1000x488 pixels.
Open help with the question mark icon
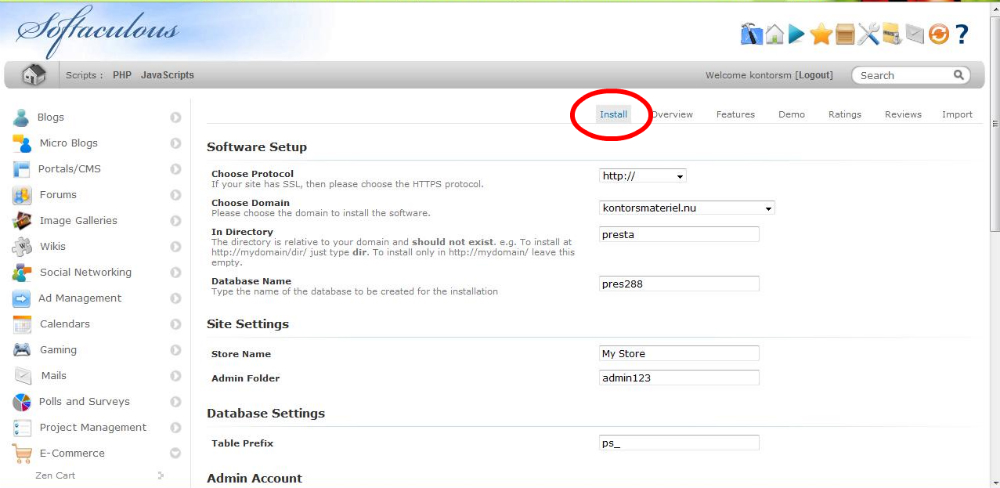tap(962, 34)
